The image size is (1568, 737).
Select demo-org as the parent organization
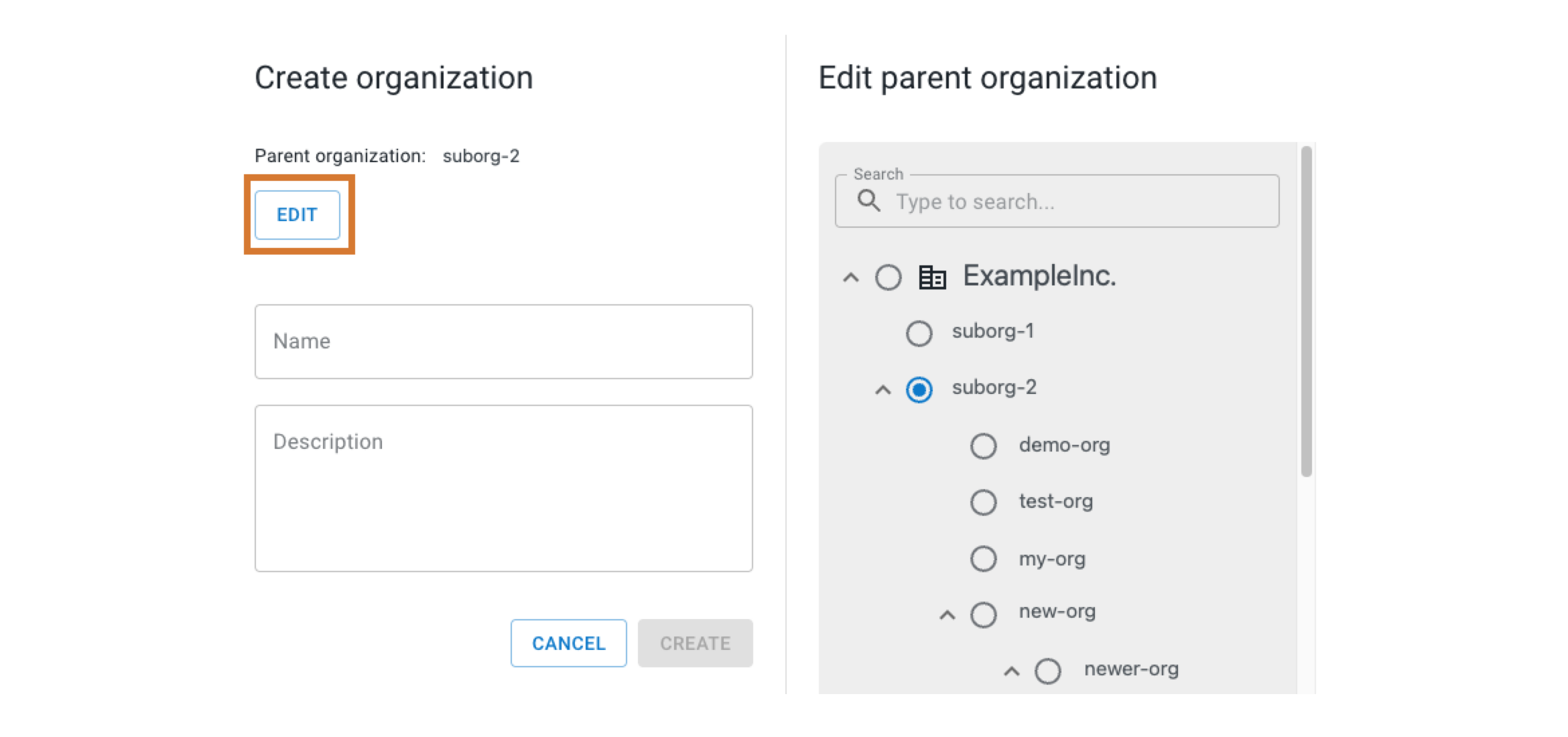click(983, 446)
